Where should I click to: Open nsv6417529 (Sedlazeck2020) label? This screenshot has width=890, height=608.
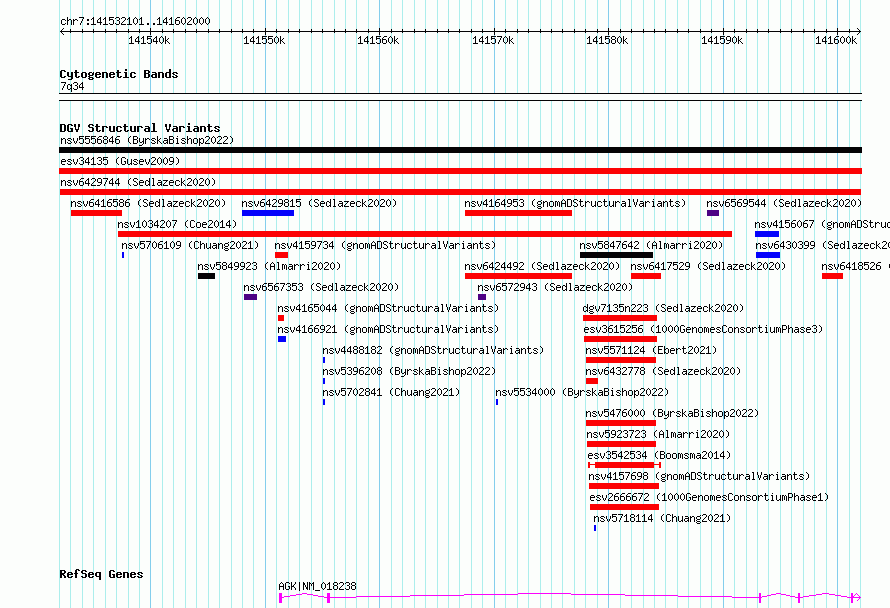708,266
